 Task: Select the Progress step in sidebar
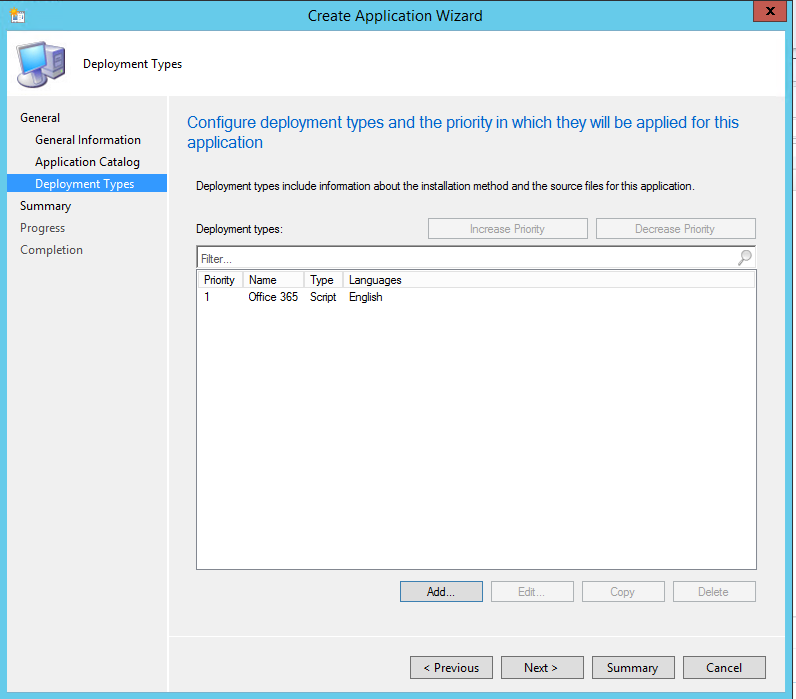(x=43, y=228)
